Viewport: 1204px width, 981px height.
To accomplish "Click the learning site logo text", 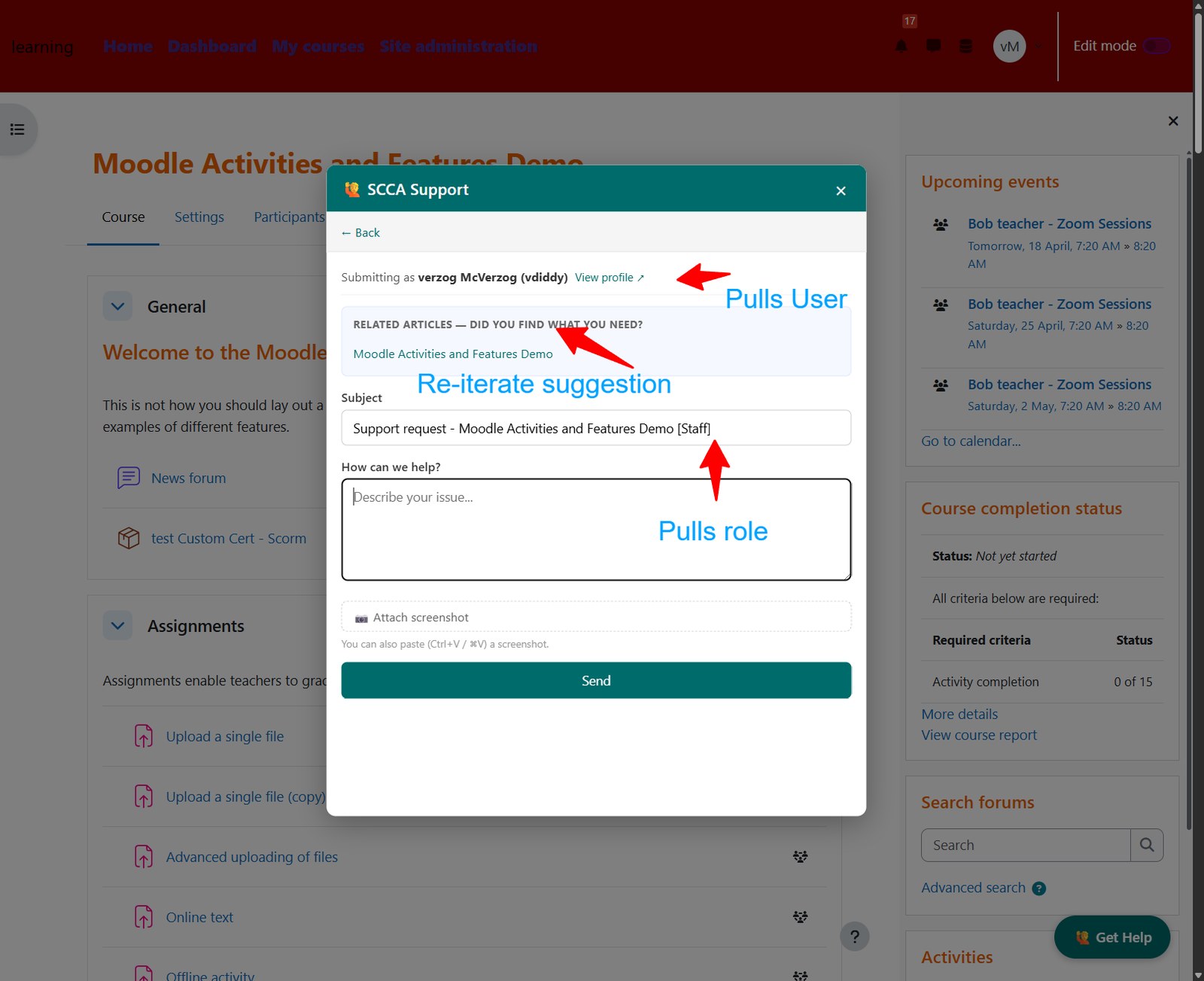I will click(43, 47).
